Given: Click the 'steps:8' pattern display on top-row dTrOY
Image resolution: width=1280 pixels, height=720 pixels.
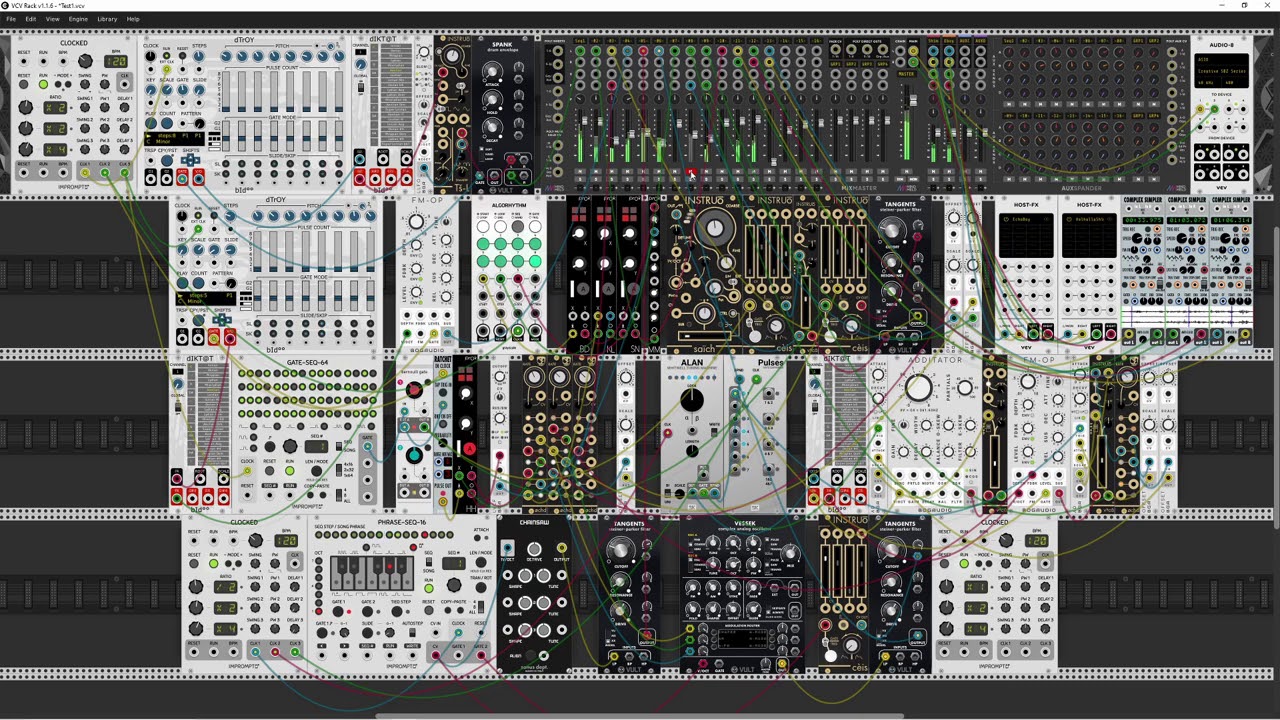Looking at the screenshot, I should pos(174,139).
